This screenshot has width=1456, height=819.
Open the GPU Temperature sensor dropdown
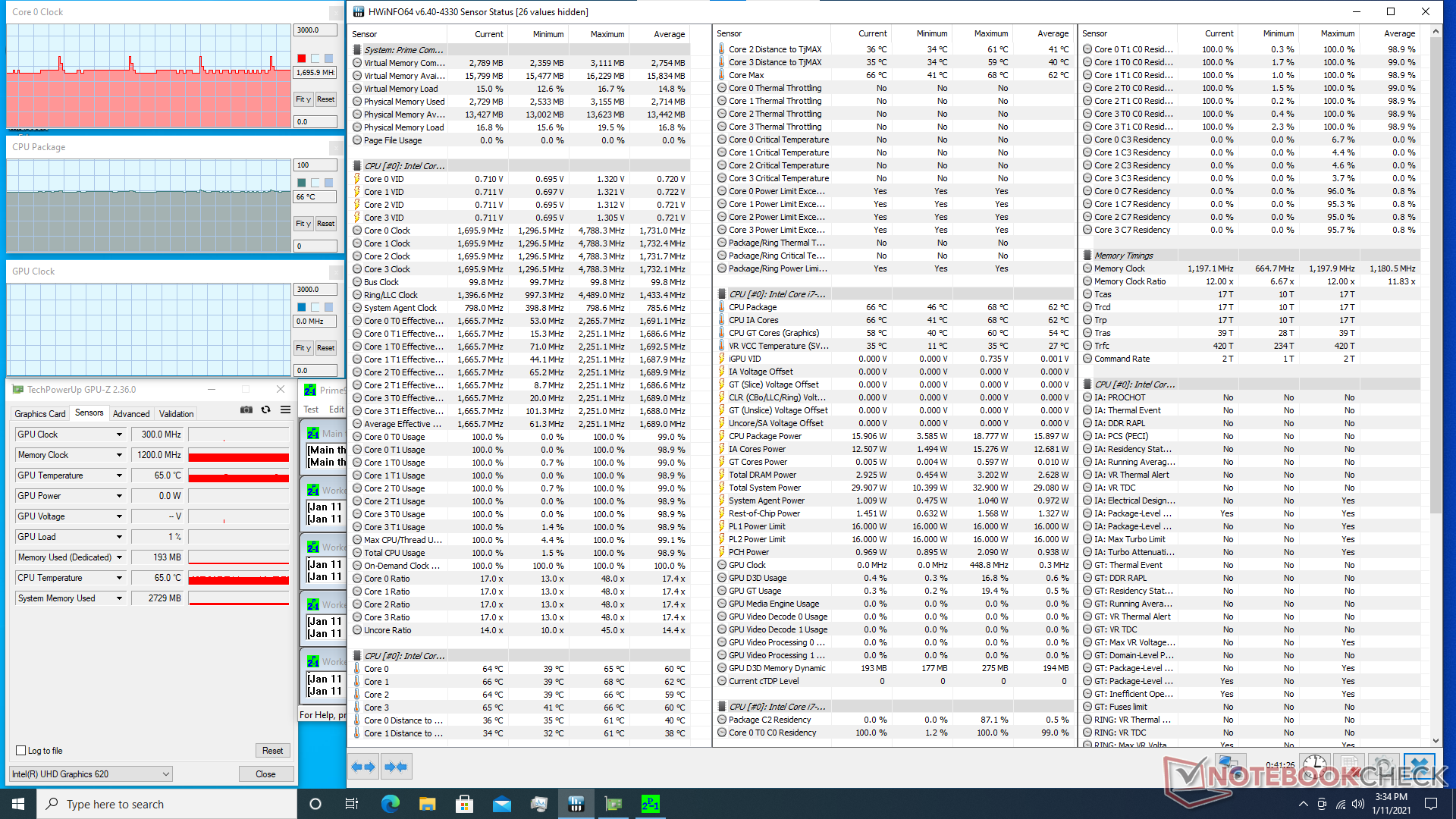[119, 475]
